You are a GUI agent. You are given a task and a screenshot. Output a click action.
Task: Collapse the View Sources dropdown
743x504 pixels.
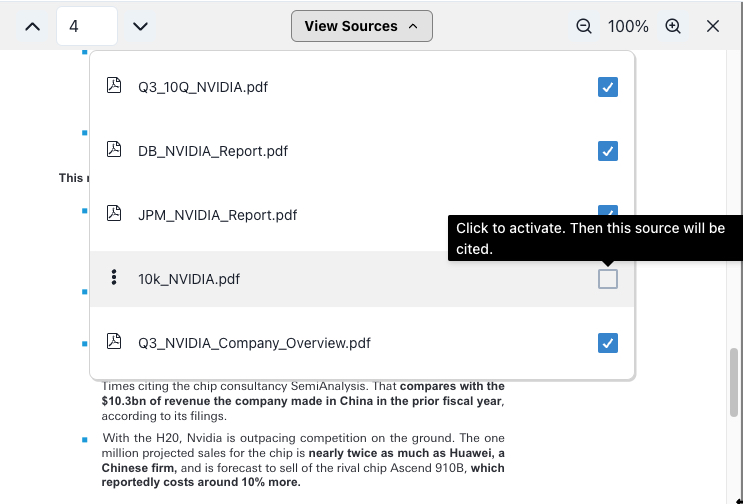point(361,26)
